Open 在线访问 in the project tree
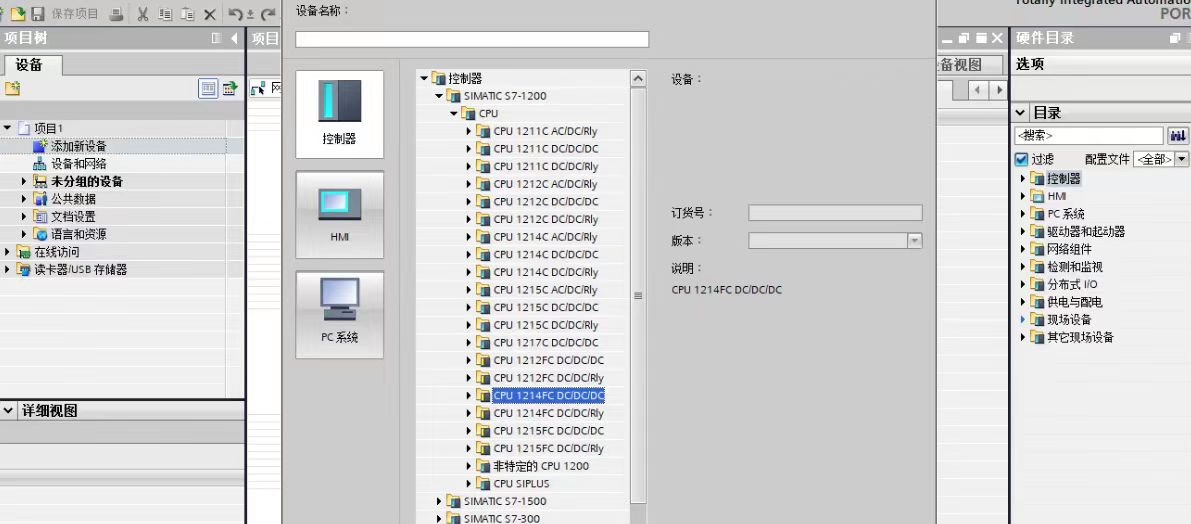 56,252
